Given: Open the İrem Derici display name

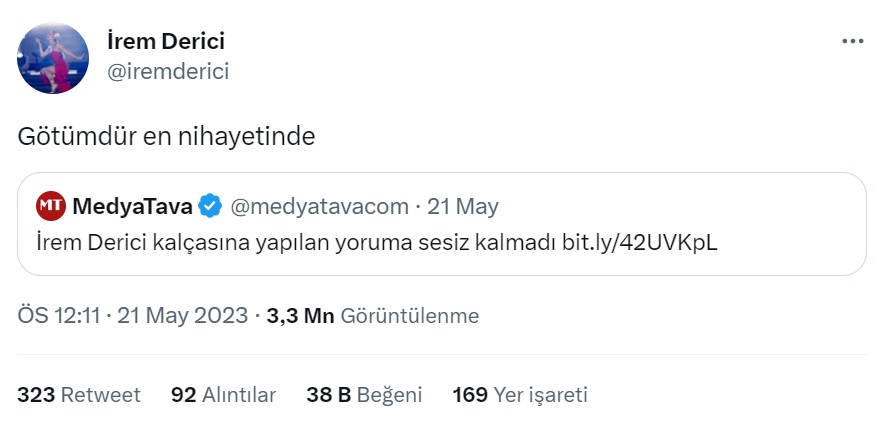Looking at the screenshot, I should coord(166,41).
